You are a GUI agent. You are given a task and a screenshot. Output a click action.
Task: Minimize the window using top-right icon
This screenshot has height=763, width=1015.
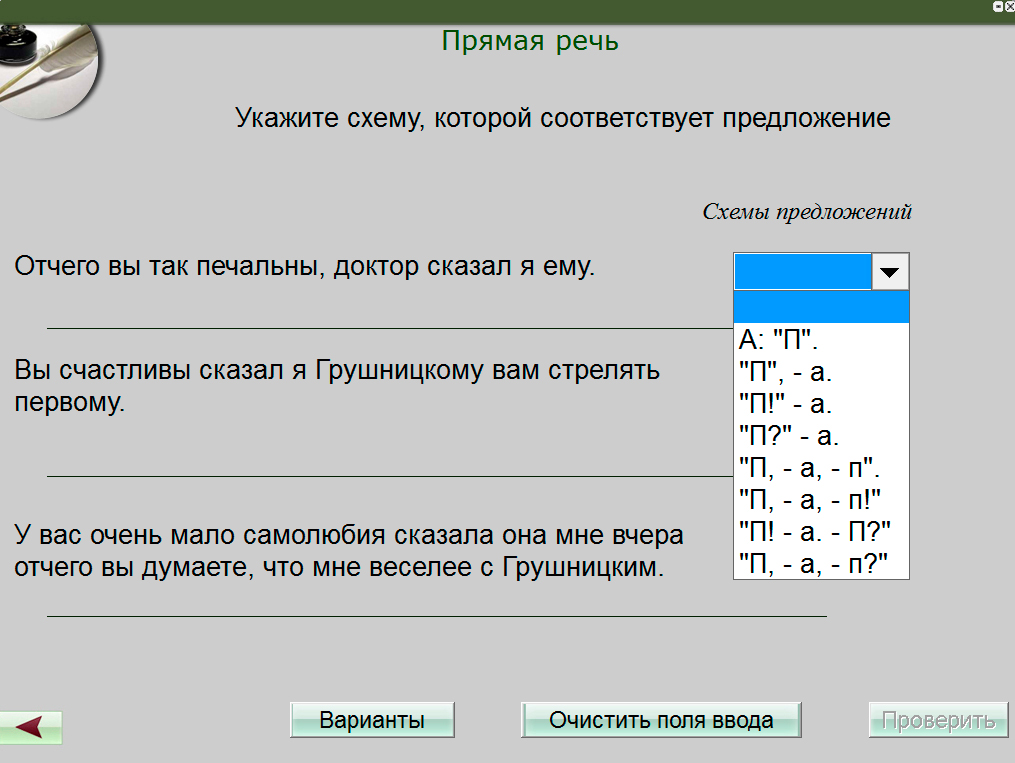(998, 6)
